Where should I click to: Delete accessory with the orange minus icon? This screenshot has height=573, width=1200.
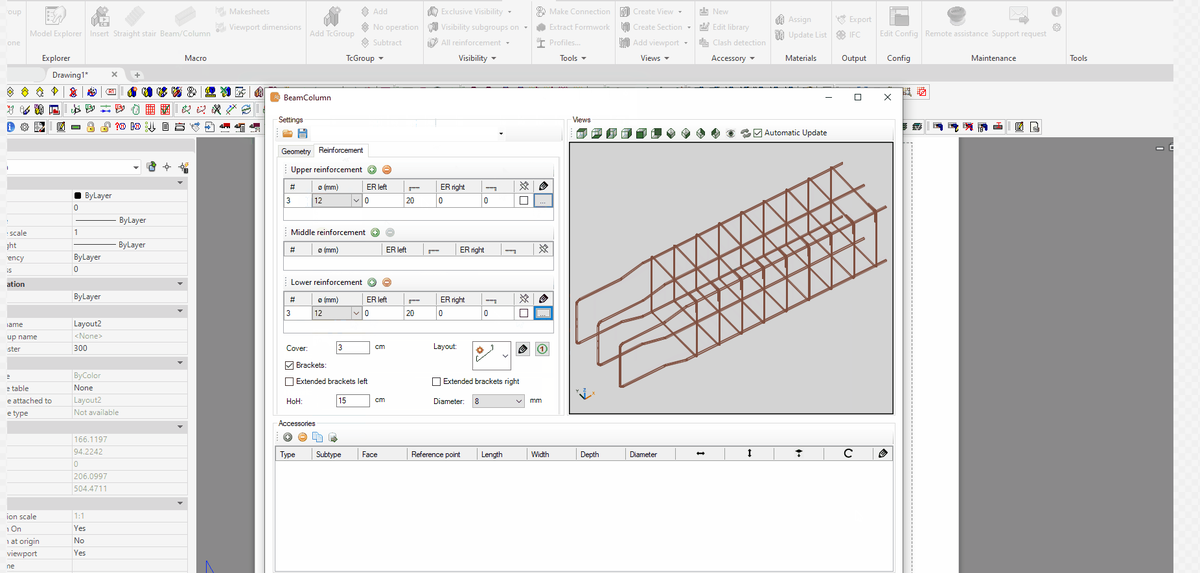(x=302, y=437)
